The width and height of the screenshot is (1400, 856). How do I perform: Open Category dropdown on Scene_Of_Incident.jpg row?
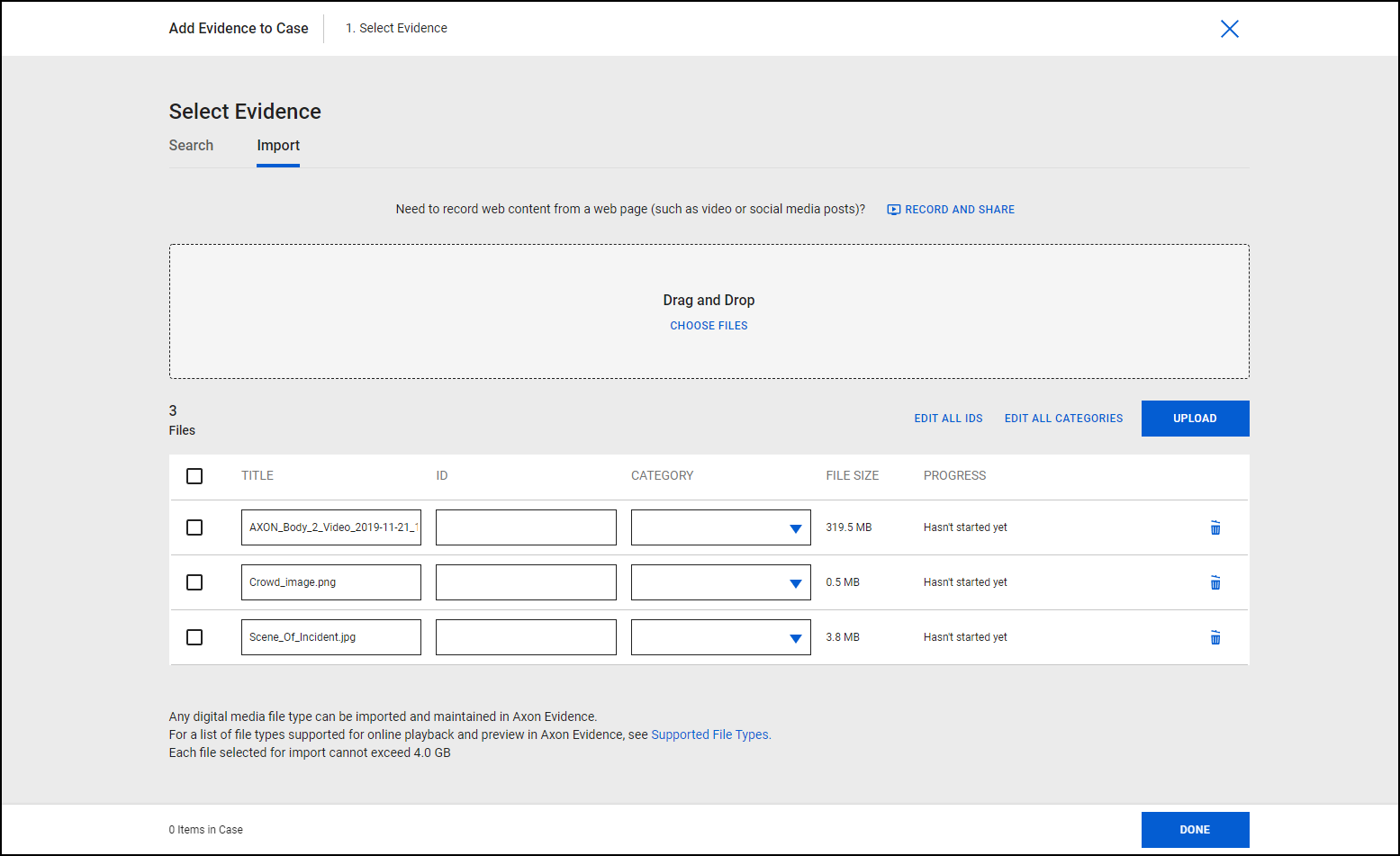tap(795, 637)
